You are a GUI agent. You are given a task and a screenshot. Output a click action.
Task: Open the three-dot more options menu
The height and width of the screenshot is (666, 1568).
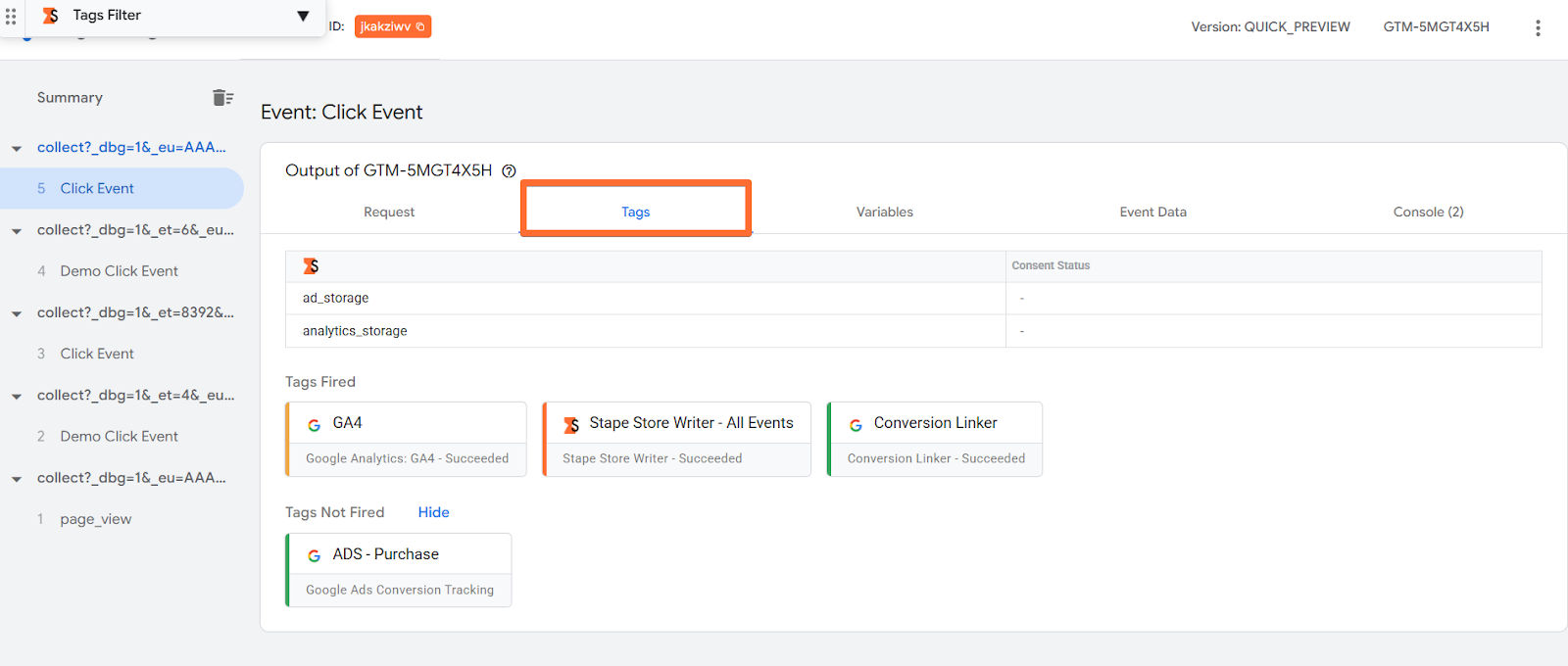click(x=1538, y=27)
